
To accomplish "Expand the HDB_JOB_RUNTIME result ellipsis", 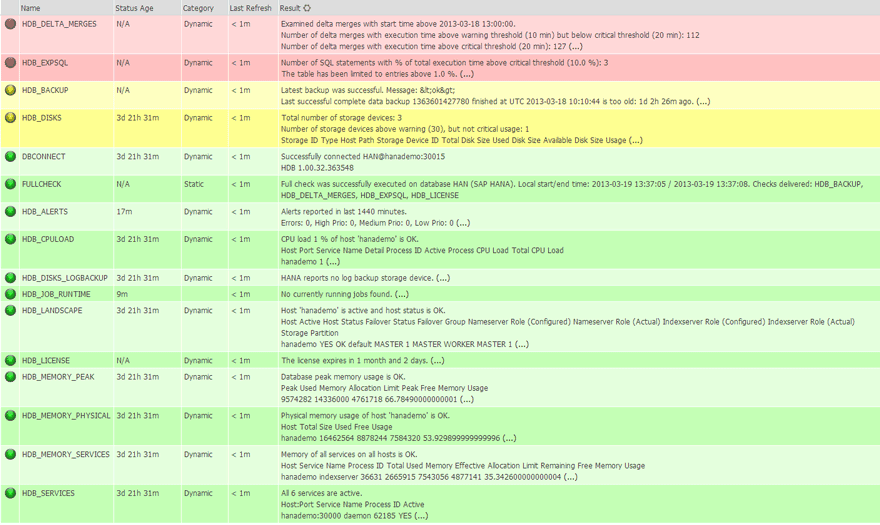I will (x=401, y=294).
